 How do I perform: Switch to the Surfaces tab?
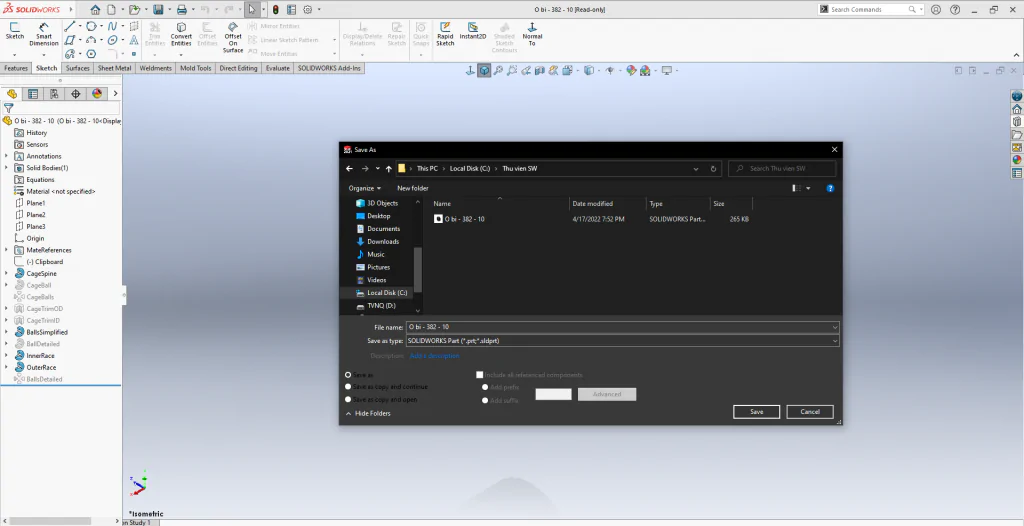78,68
